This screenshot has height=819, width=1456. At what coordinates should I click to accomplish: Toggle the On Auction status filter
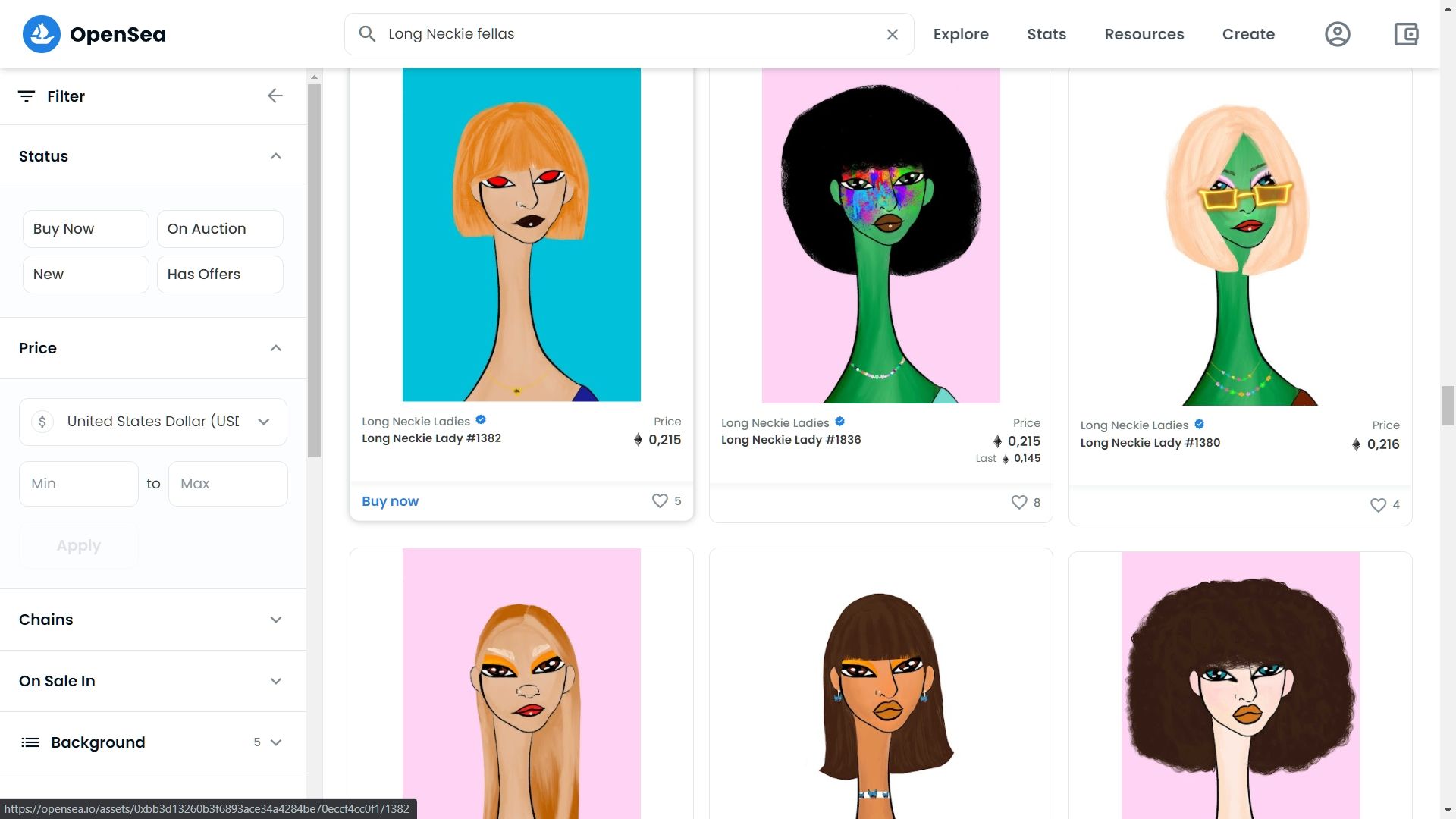pyautogui.click(x=220, y=229)
